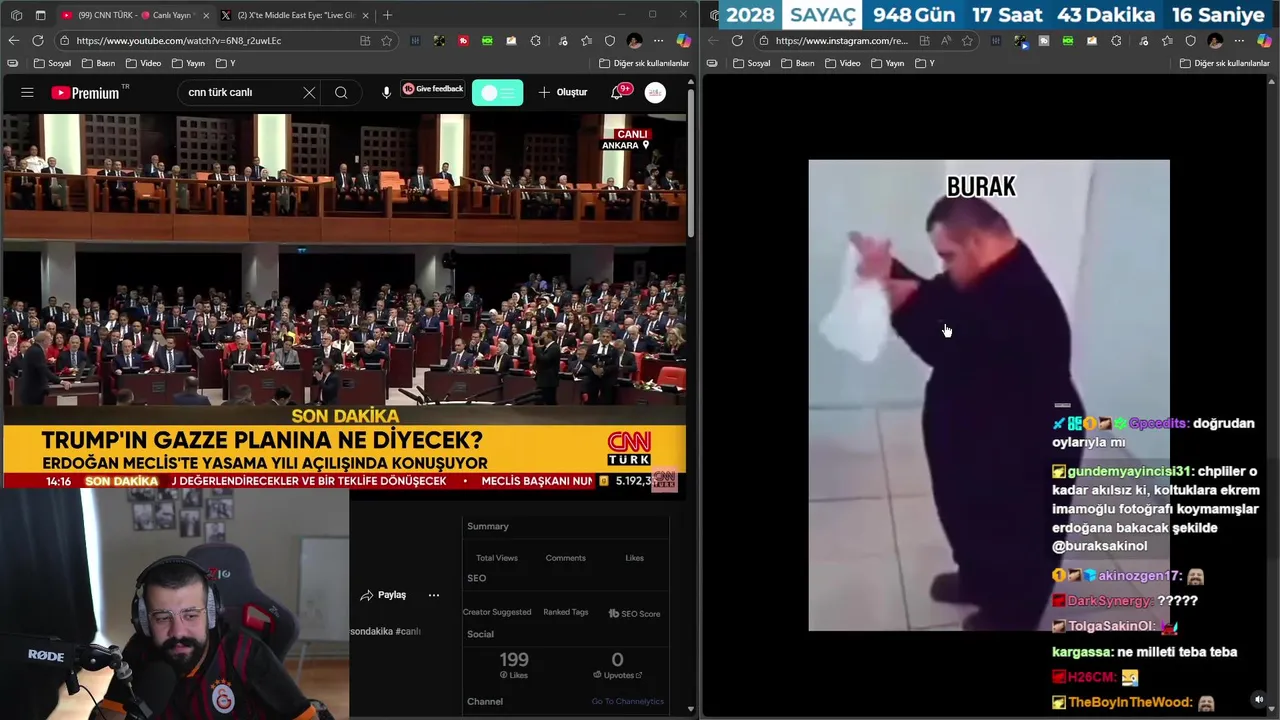Screen dimensions: 1280x720
Task: Open YouTube account avatar menu
Action: 655,92
